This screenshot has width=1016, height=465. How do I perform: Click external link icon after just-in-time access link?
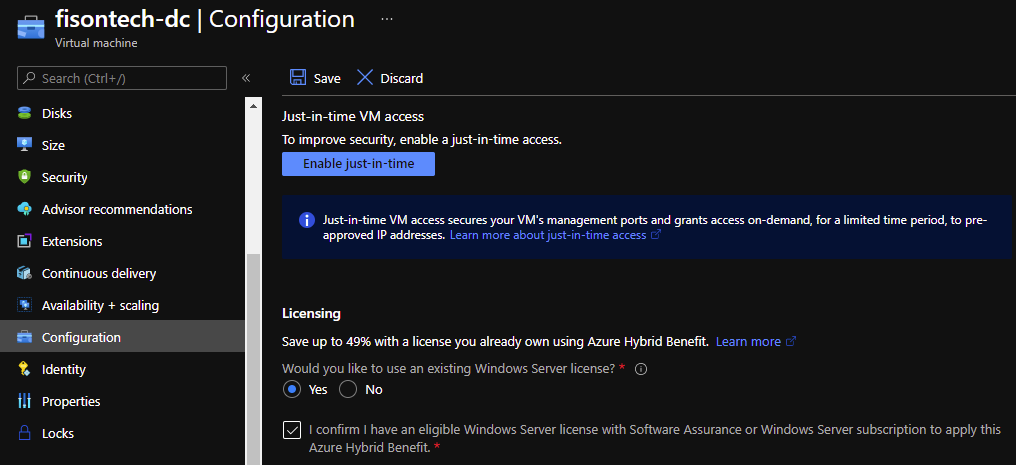tap(655, 235)
